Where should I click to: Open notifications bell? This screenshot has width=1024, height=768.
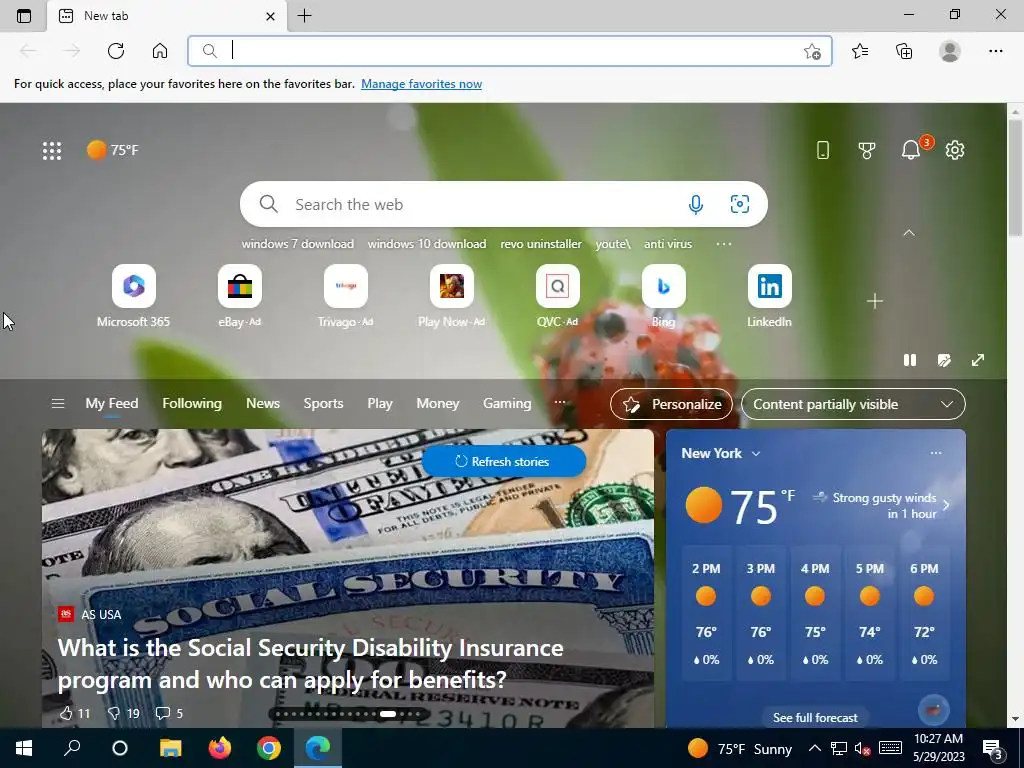coord(911,150)
